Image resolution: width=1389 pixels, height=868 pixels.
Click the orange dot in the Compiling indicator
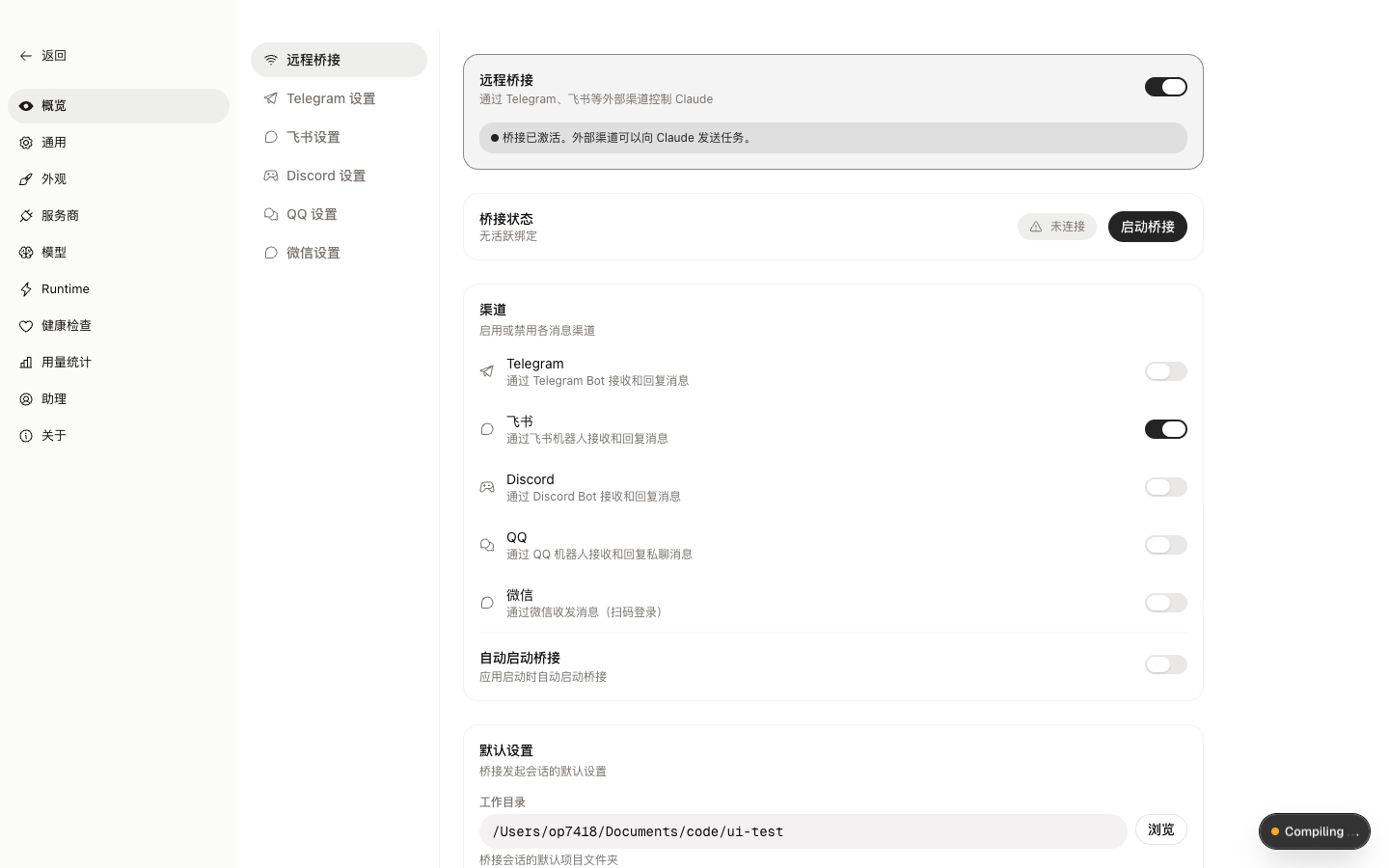click(x=1275, y=831)
